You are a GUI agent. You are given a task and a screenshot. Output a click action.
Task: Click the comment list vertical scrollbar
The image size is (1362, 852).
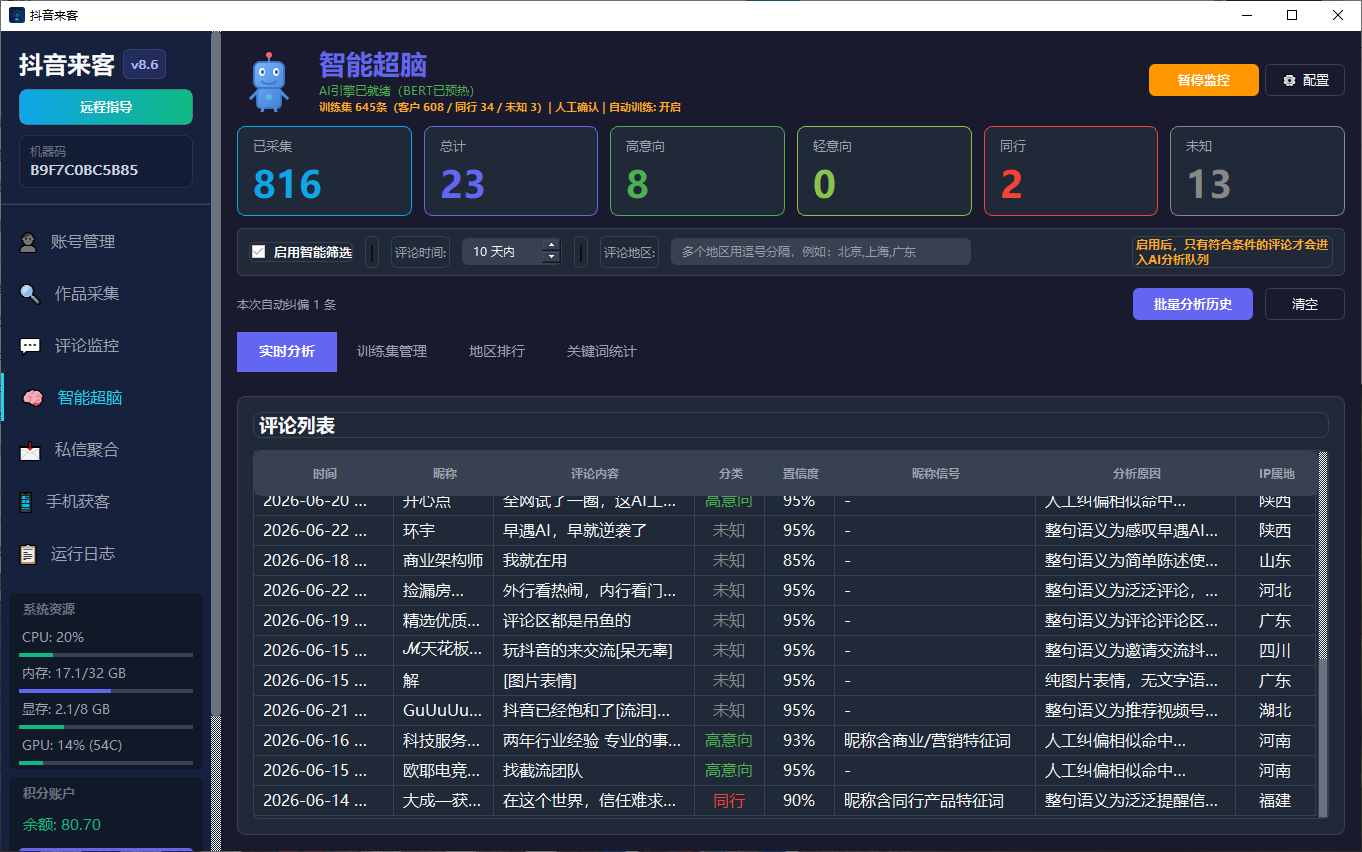pyautogui.click(x=1323, y=636)
